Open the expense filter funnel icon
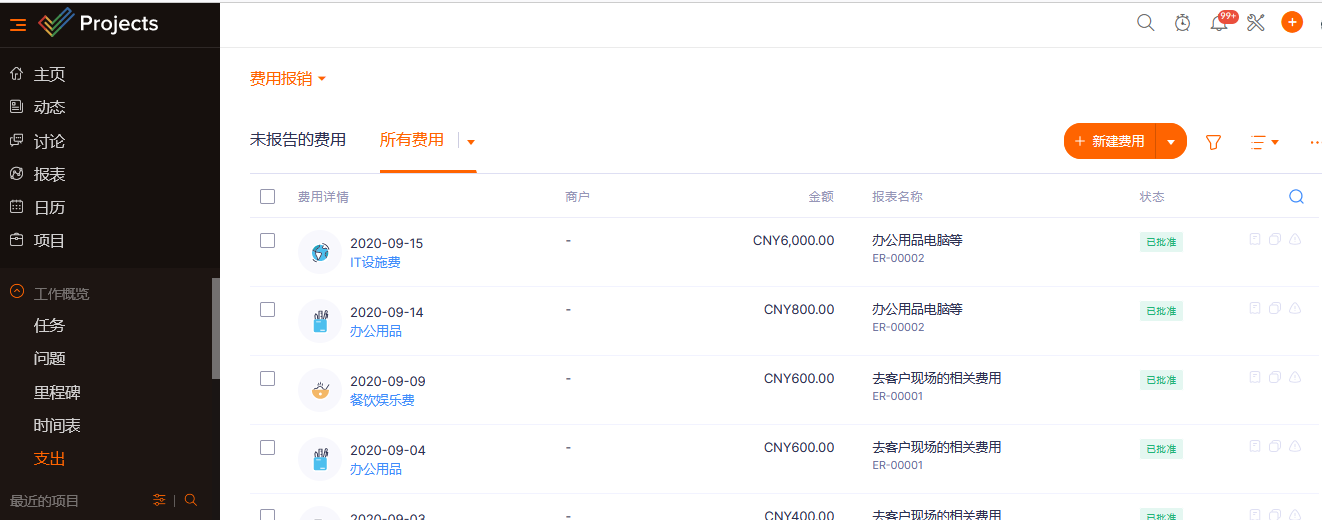This screenshot has width=1322, height=520. pyautogui.click(x=1213, y=142)
